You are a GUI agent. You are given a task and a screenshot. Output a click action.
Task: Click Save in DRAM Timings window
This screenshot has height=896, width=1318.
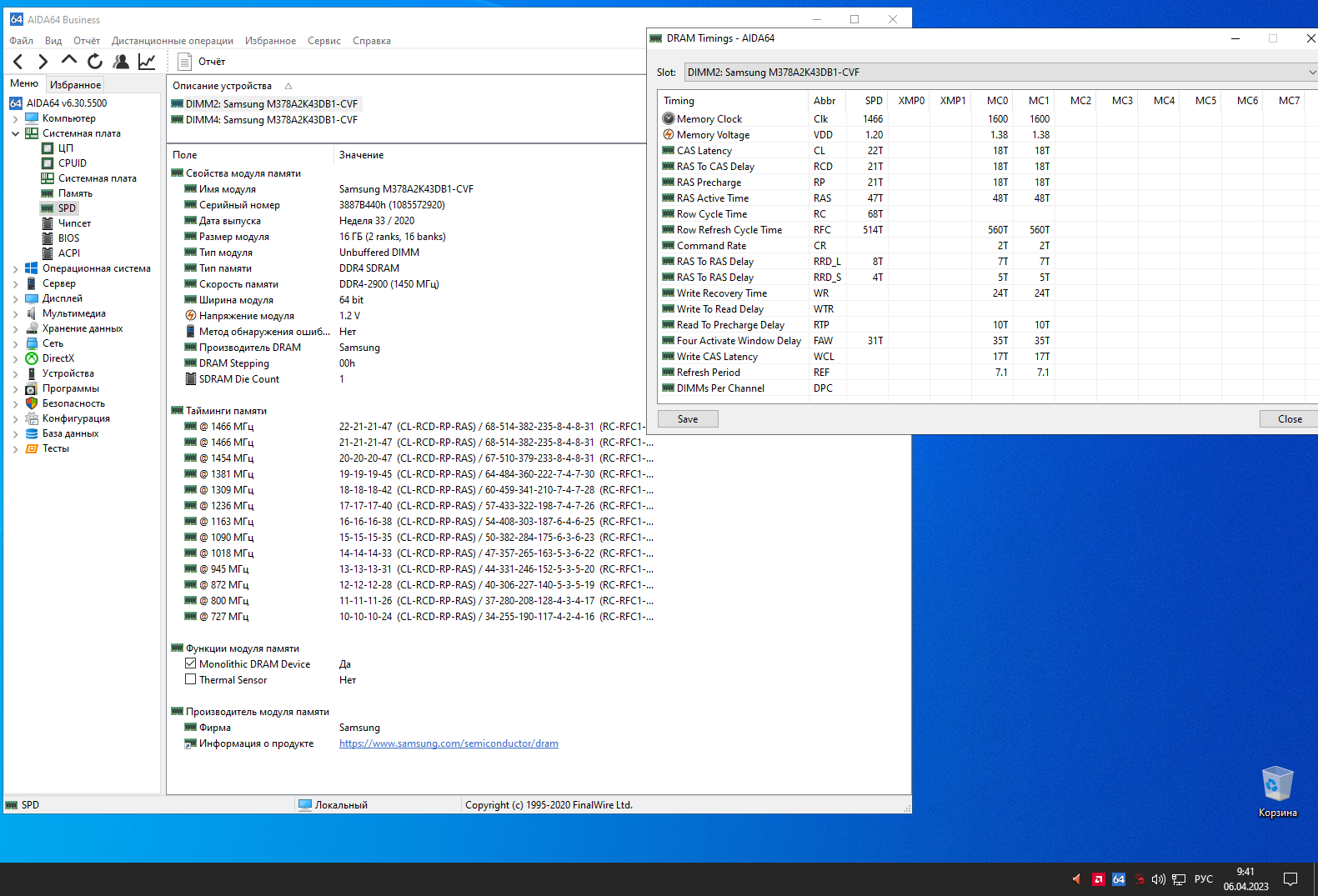coord(688,419)
